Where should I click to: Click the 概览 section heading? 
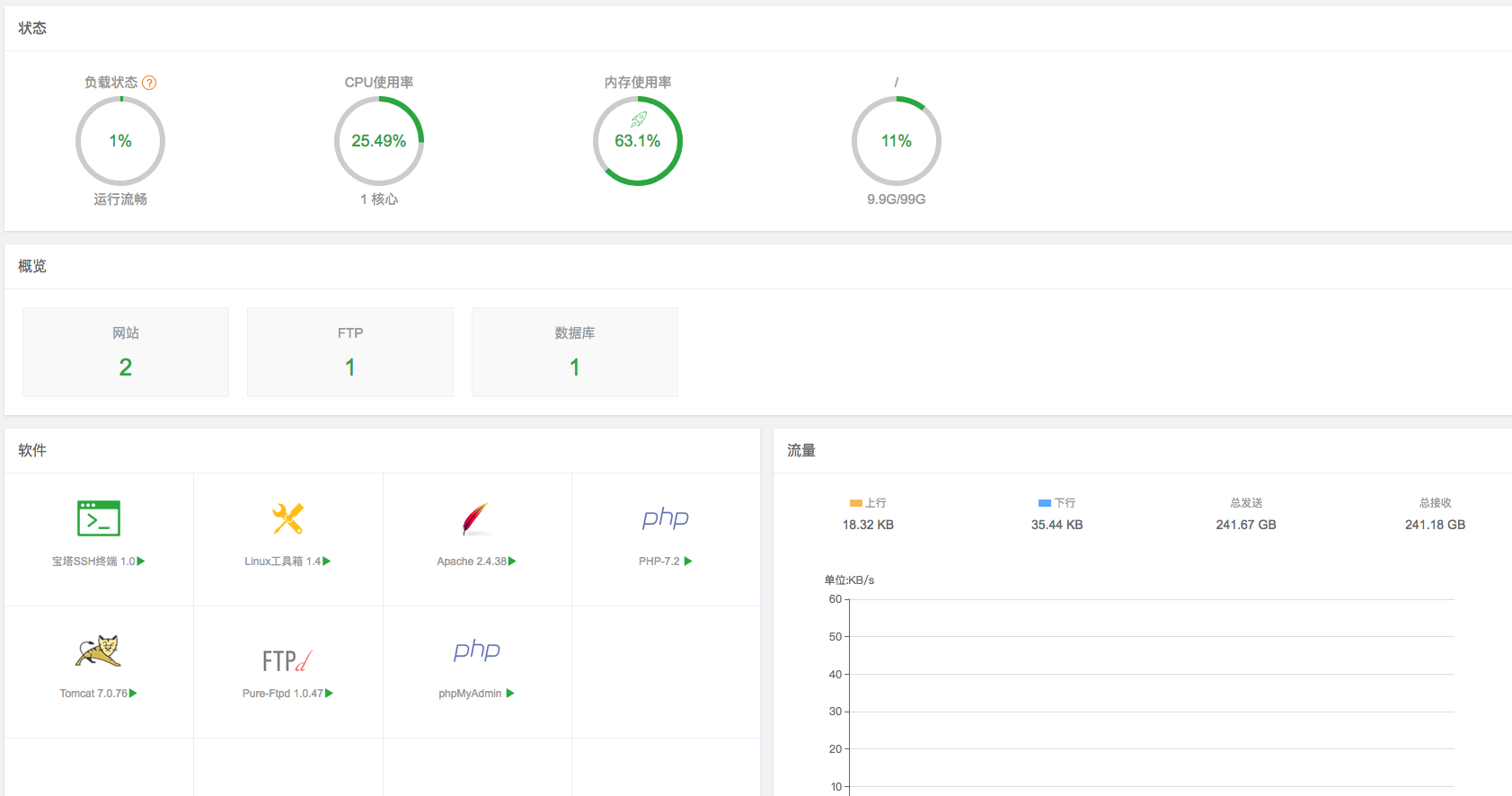pos(32,267)
